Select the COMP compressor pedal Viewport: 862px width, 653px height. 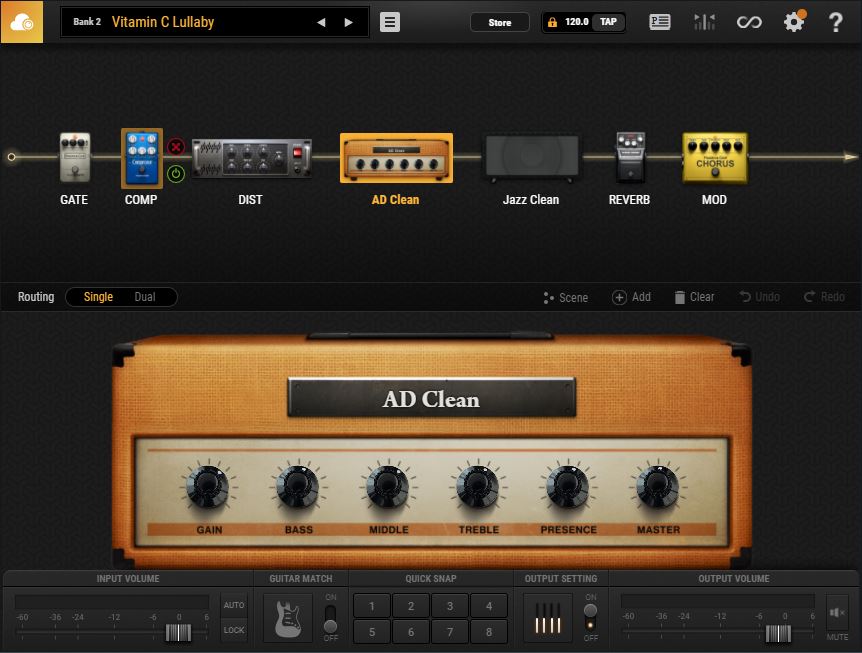point(142,158)
